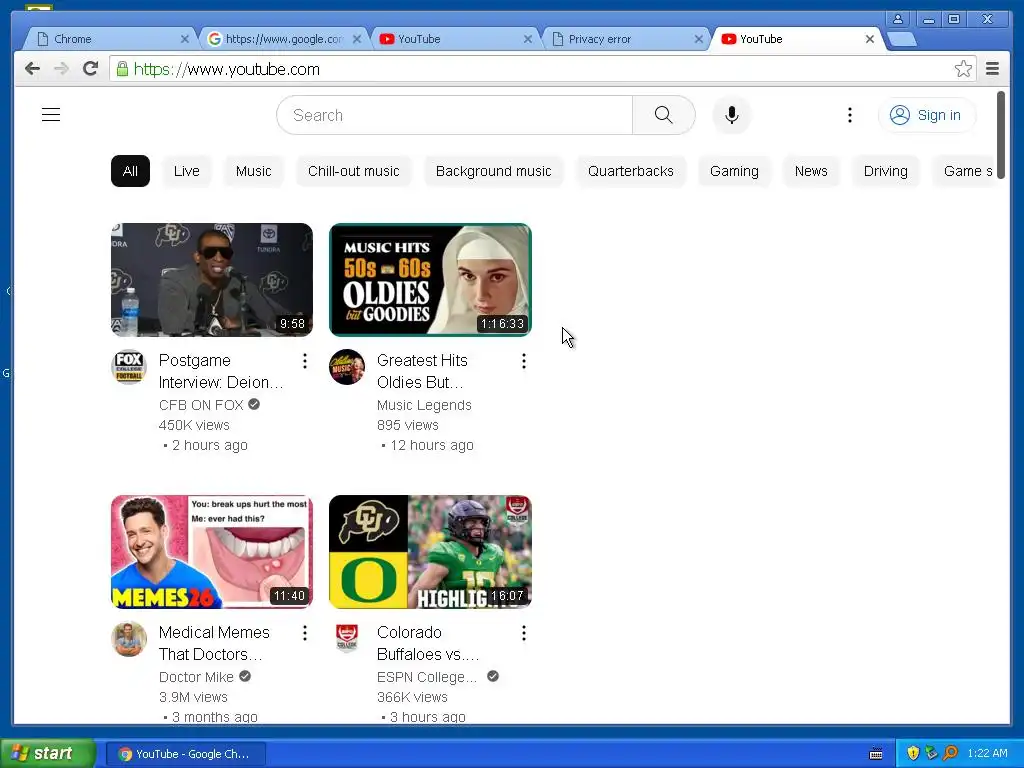Open the Oldies But Goodies thumbnail
This screenshot has width=1024, height=768.
430,280
